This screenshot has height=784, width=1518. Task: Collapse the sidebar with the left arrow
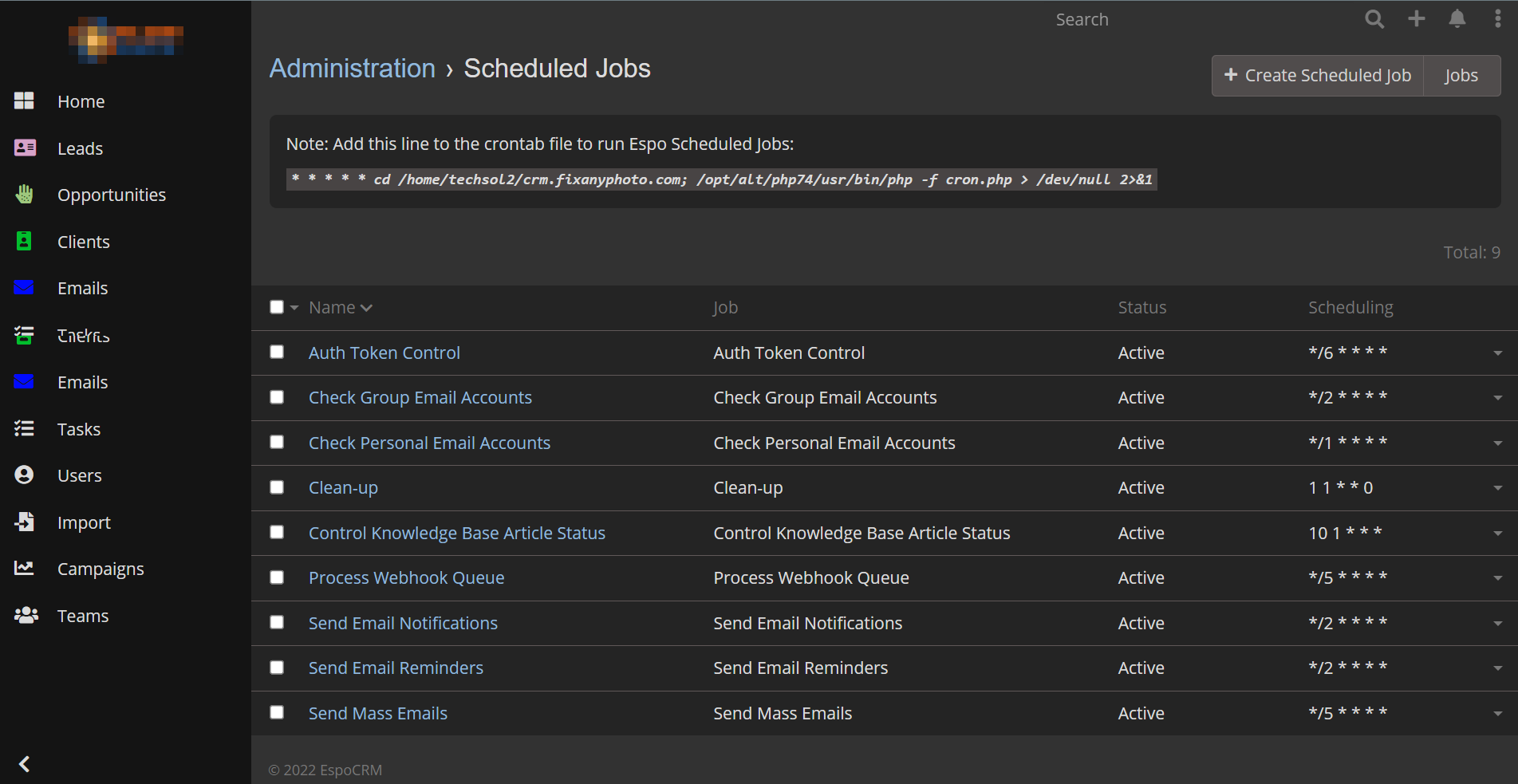(x=25, y=764)
